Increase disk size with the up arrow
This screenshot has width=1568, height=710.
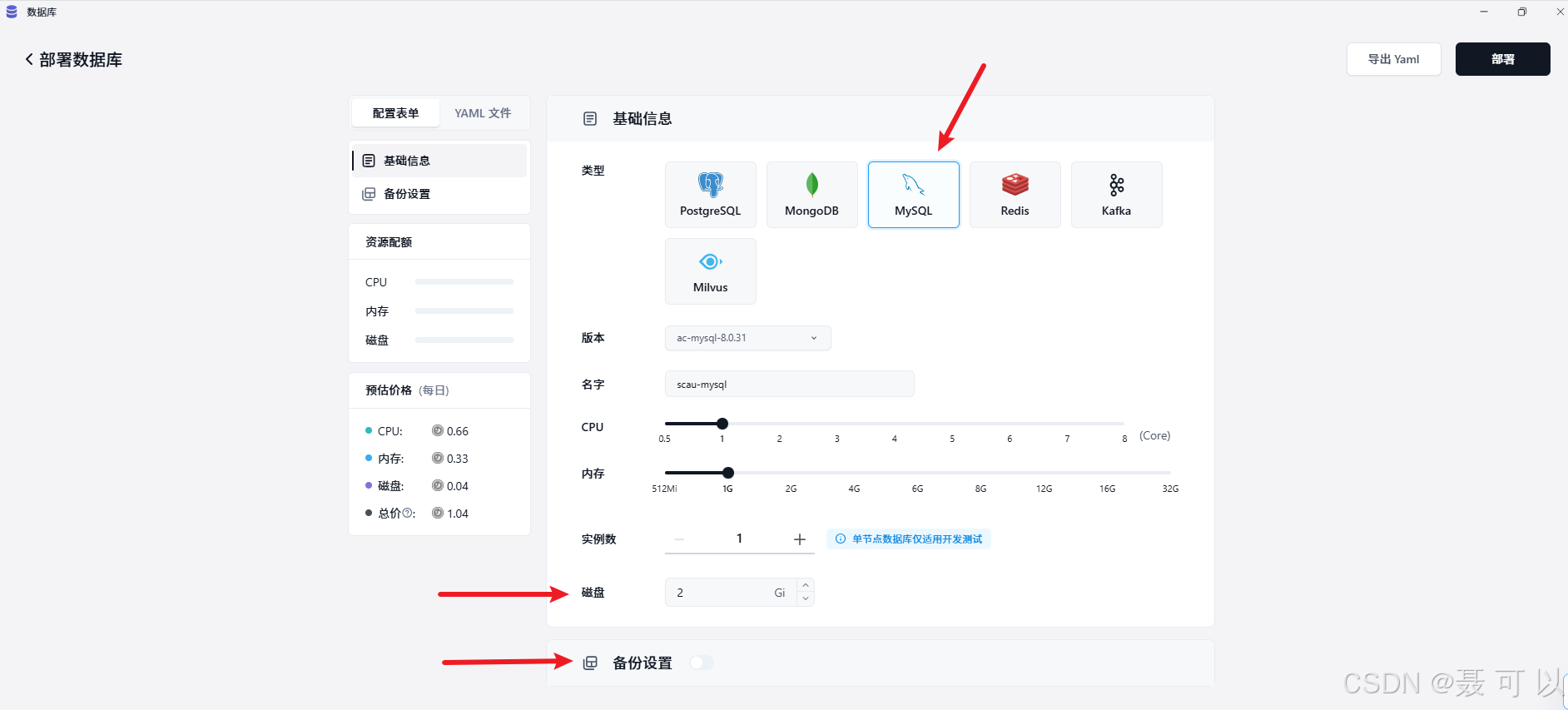(x=806, y=585)
